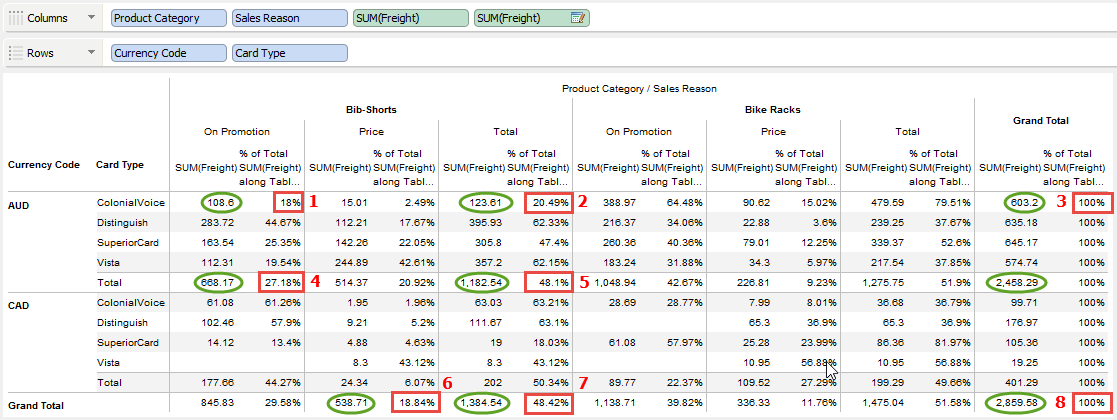Viewport: 1117px width, 420px height.
Task: Open the Rows shelf dropdown arrow
Action: 93,53
